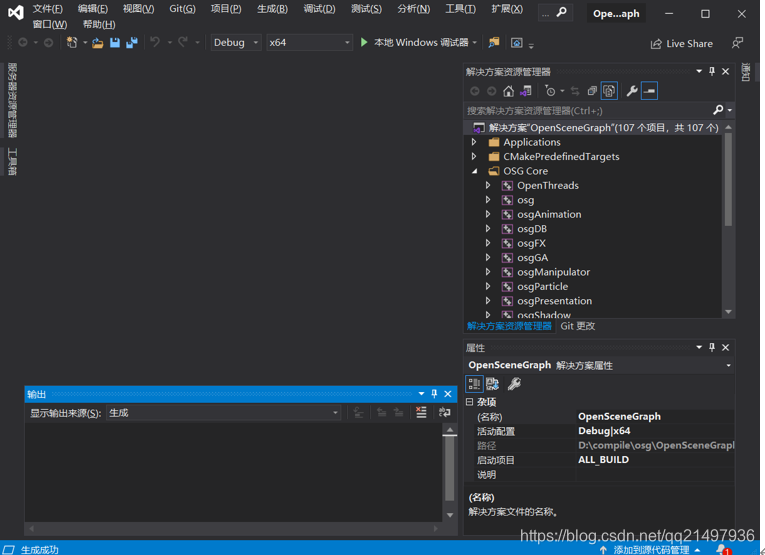The image size is (765, 555).
Task: Click the Save All icon
Action: [x=132, y=43]
